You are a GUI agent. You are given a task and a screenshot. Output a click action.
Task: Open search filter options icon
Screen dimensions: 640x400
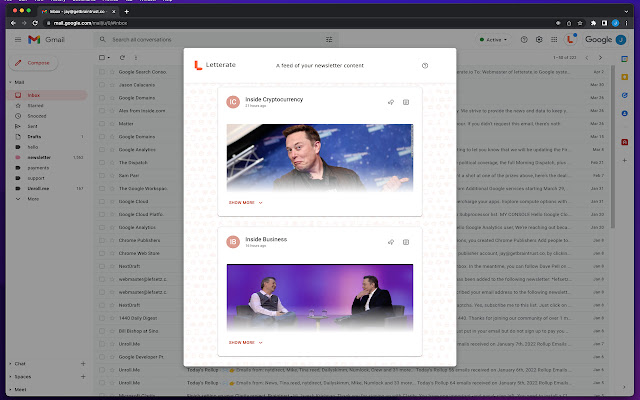pyautogui.click(x=329, y=40)
